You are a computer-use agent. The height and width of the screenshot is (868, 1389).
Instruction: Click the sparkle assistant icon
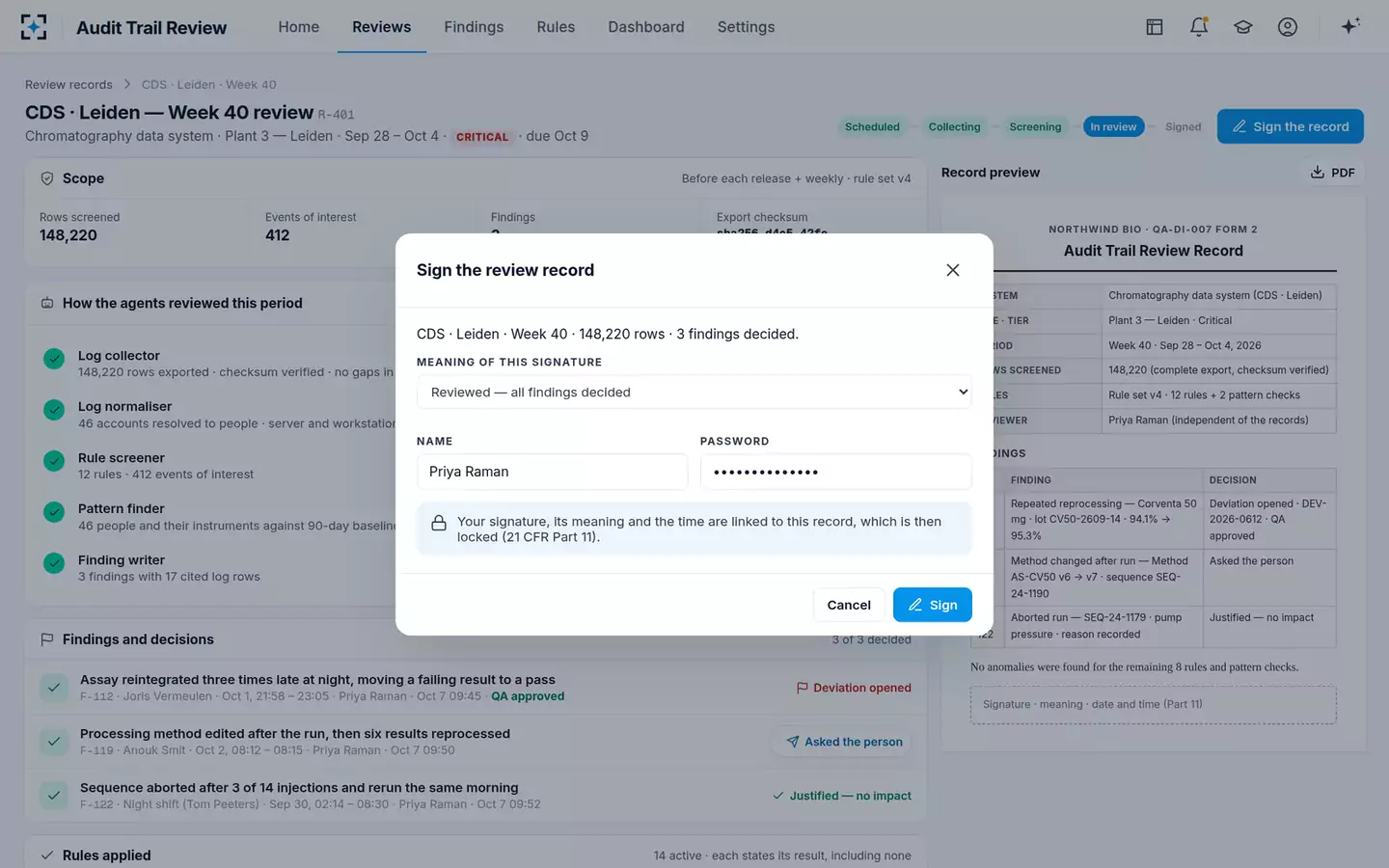pyautogui.click(x=1350, y=26)
